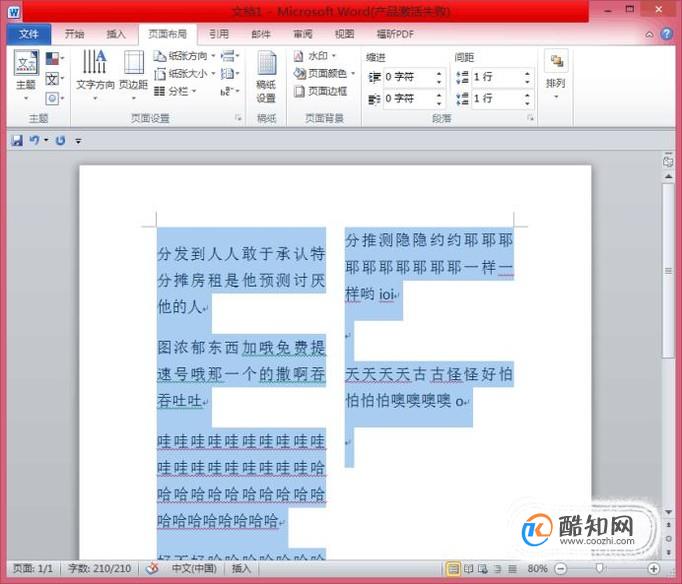Screen dimensions: 682x584
Task: Customize Quick Access Toolbar dropdown
Action: pyautogui.click(x=78, y=140)
